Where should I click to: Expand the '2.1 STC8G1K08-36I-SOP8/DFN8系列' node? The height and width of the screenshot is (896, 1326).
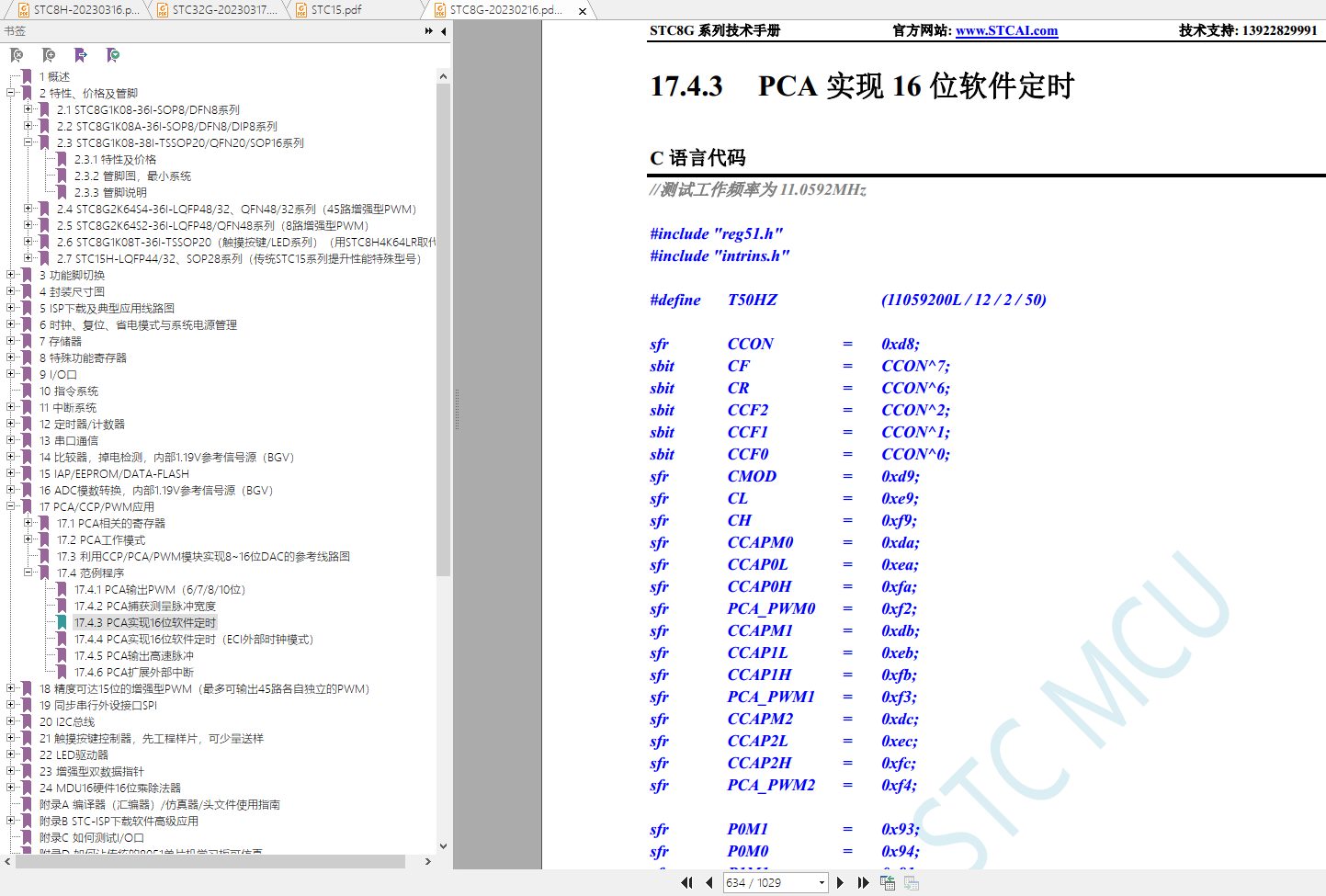point(28,109)
